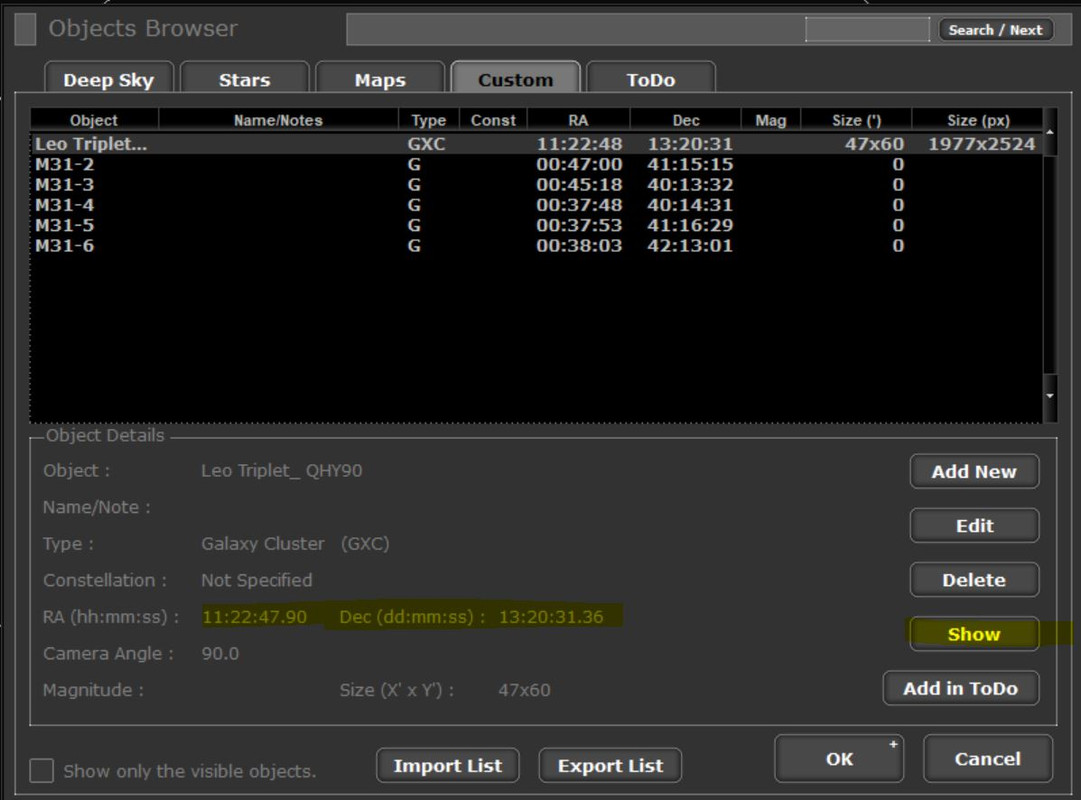Viewport: 1081px width, 800px height.
Task: Select the M31-2 row
Action: click(x=537, y=164)
